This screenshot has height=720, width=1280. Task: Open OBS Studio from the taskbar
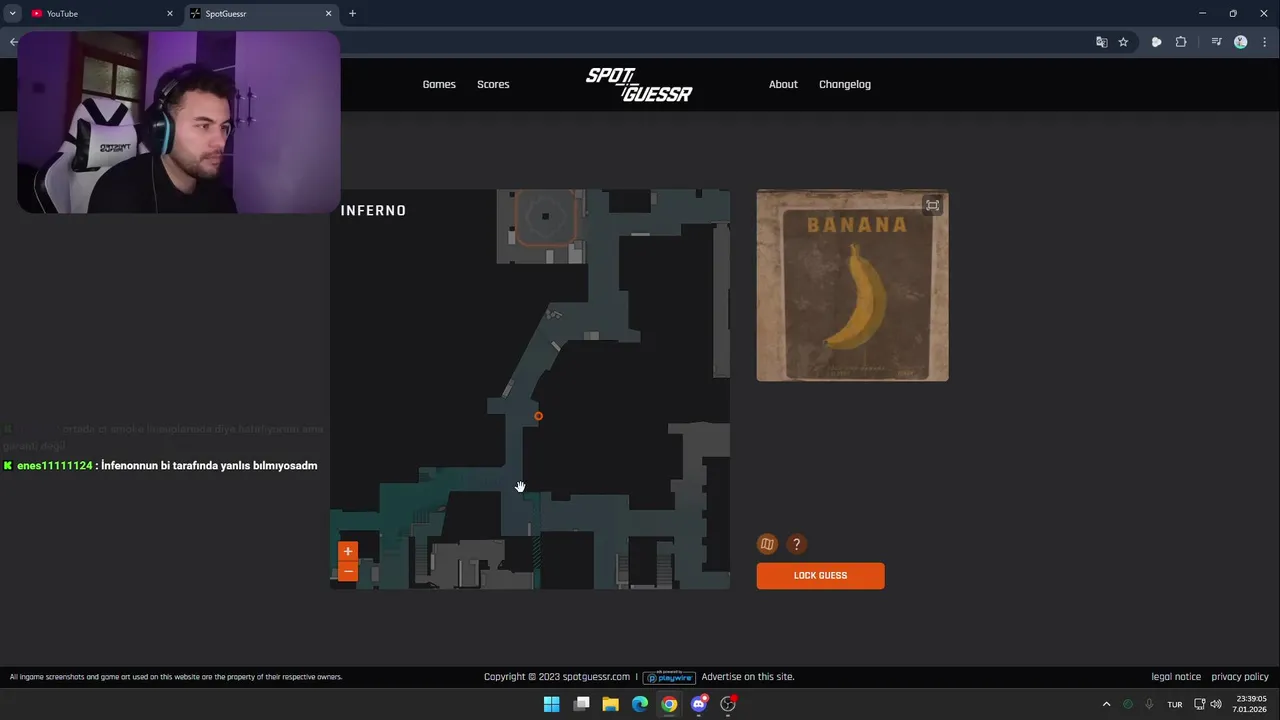728,704
